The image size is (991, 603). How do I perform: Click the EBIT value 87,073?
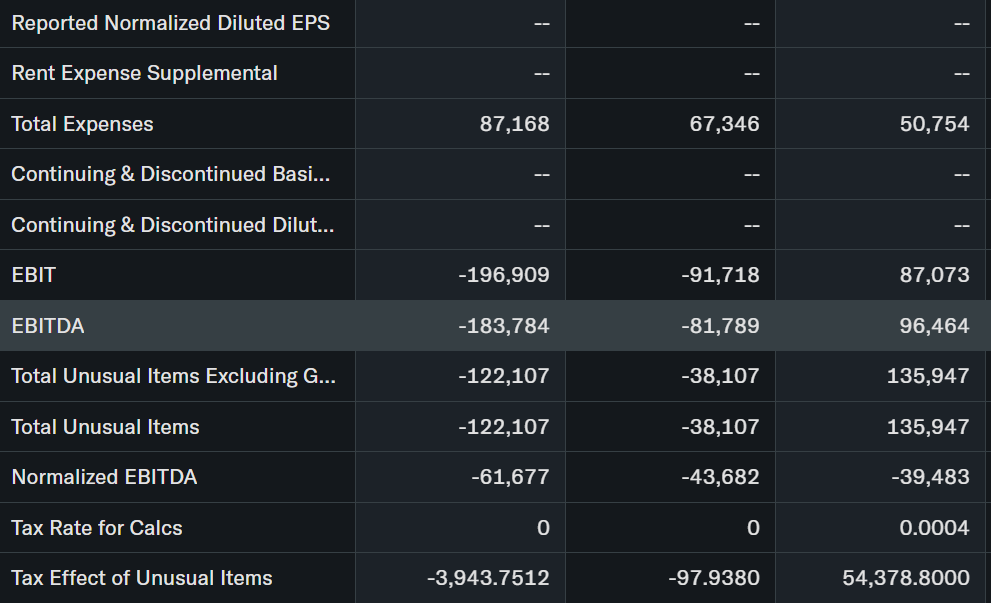click(934, 275)
